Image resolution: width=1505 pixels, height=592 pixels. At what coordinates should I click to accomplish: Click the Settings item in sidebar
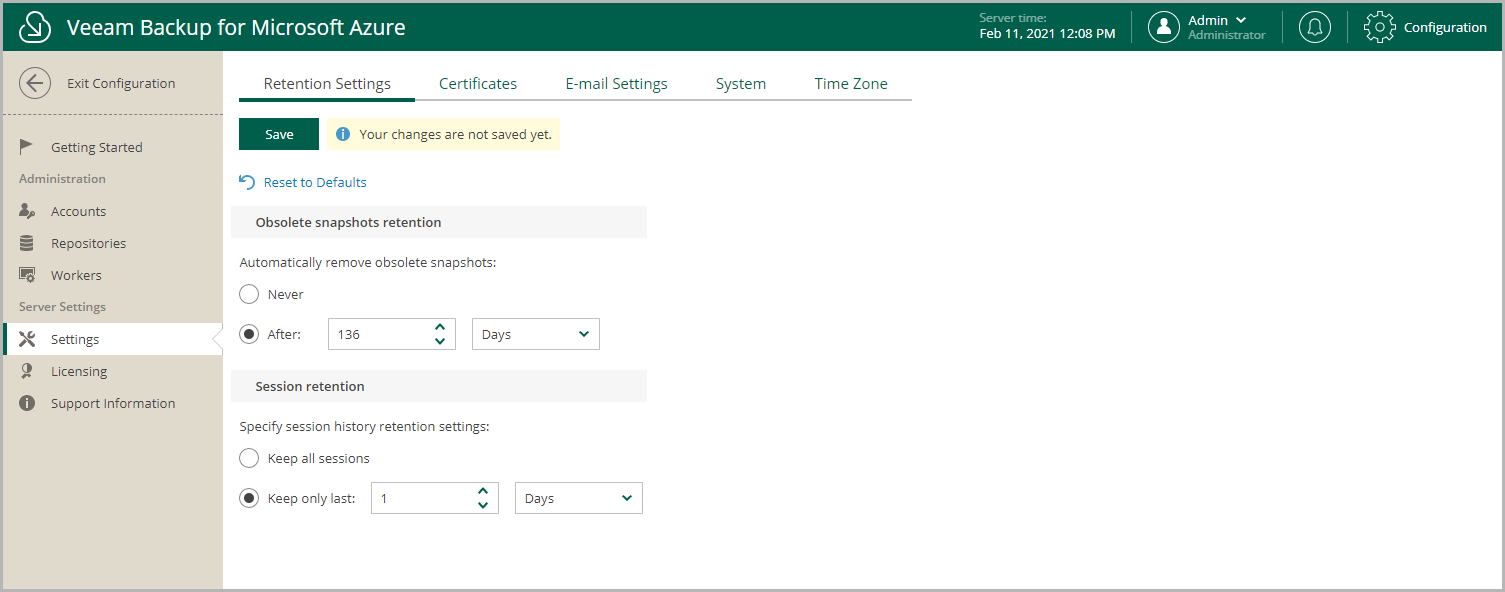click(x=112, y=339)
